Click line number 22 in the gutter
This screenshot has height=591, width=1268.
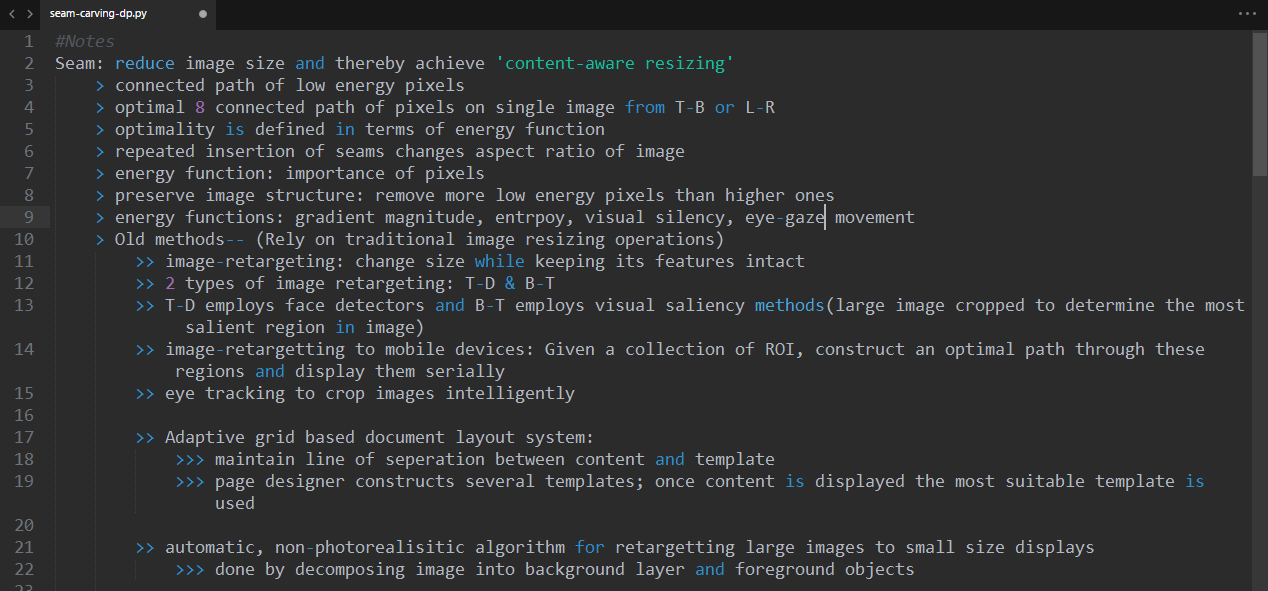(x=24, y=569)
